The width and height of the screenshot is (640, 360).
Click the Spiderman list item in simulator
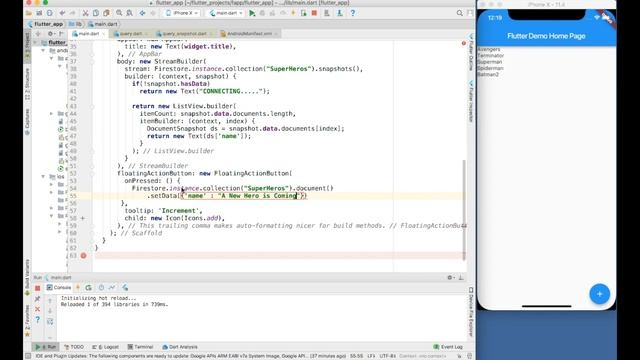coord(491,68)
